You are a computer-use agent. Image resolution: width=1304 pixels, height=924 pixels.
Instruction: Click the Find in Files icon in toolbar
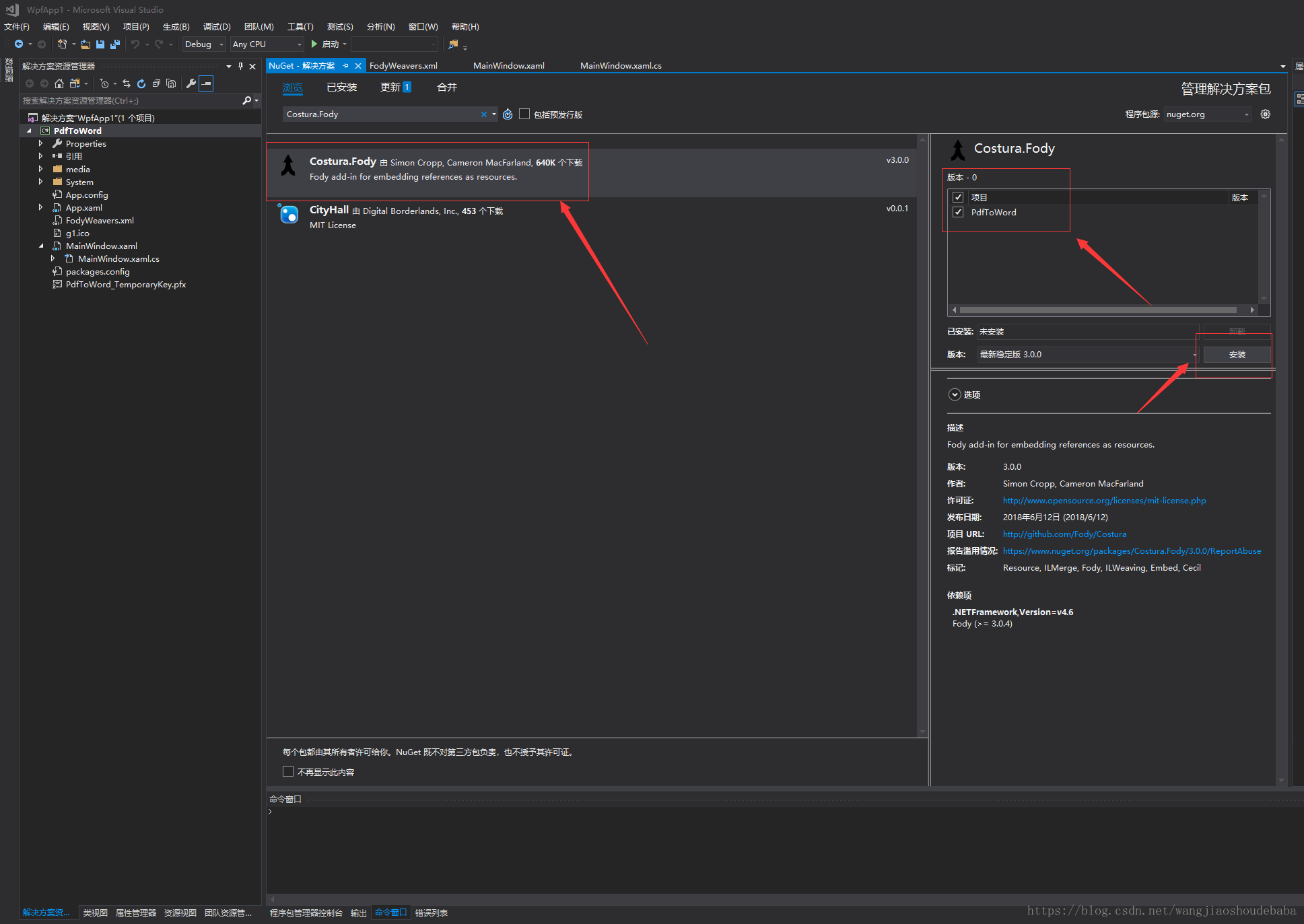click(453, 44)
